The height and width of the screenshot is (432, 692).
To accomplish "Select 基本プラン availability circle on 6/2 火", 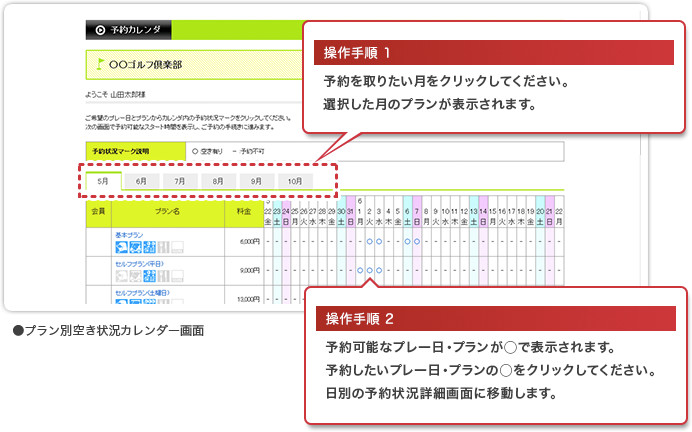I will [369, 241].
